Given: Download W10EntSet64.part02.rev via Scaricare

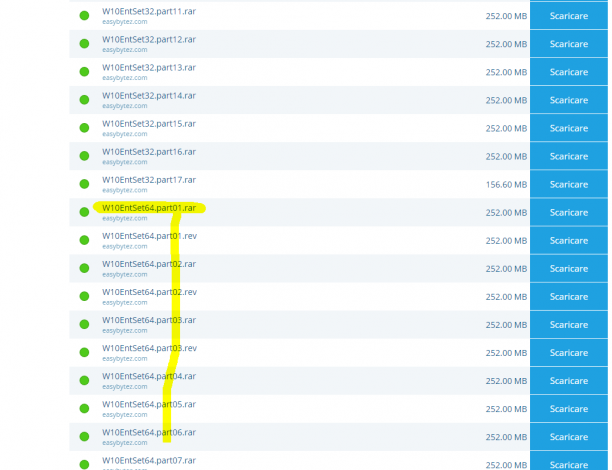Looking at the screenshot, I should coord(569,297).
